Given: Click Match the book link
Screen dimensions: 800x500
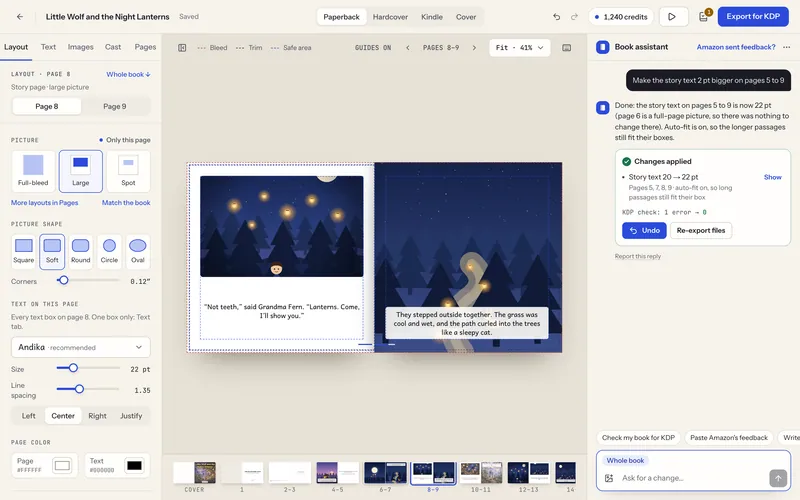Looking at the screenshot, I should click(126, 203).
